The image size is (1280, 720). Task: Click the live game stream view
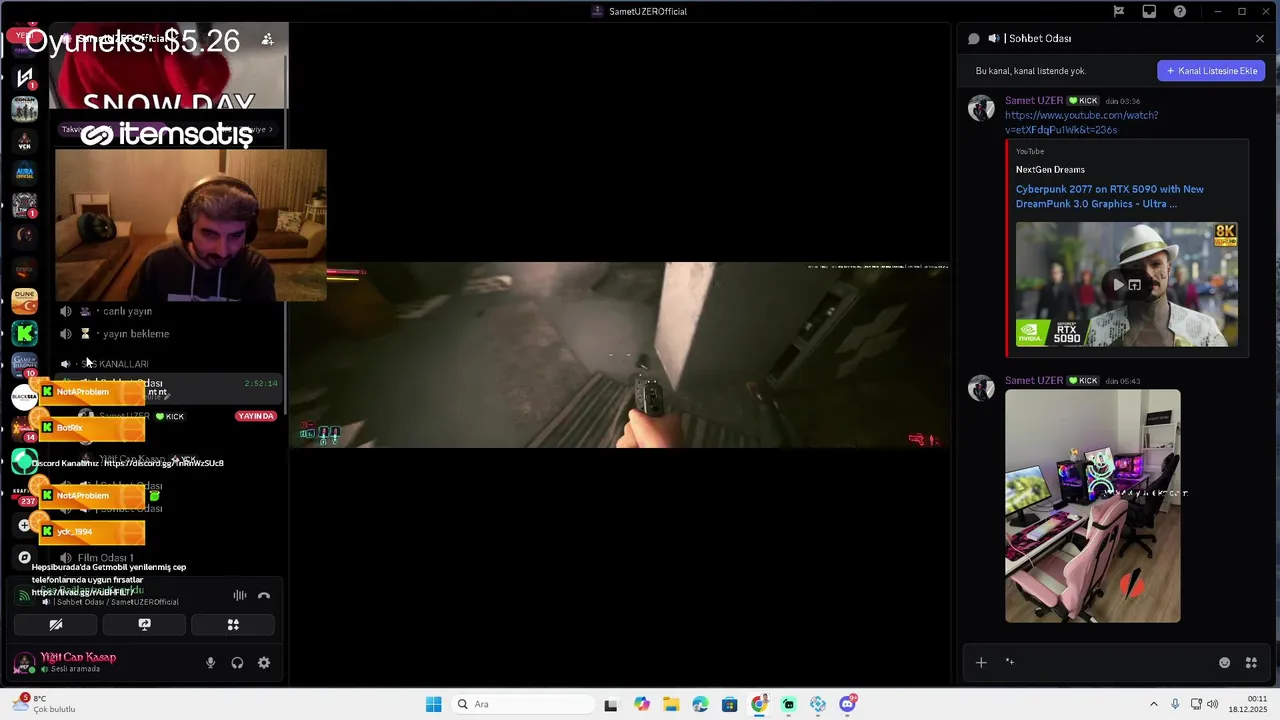click(620, 355)
